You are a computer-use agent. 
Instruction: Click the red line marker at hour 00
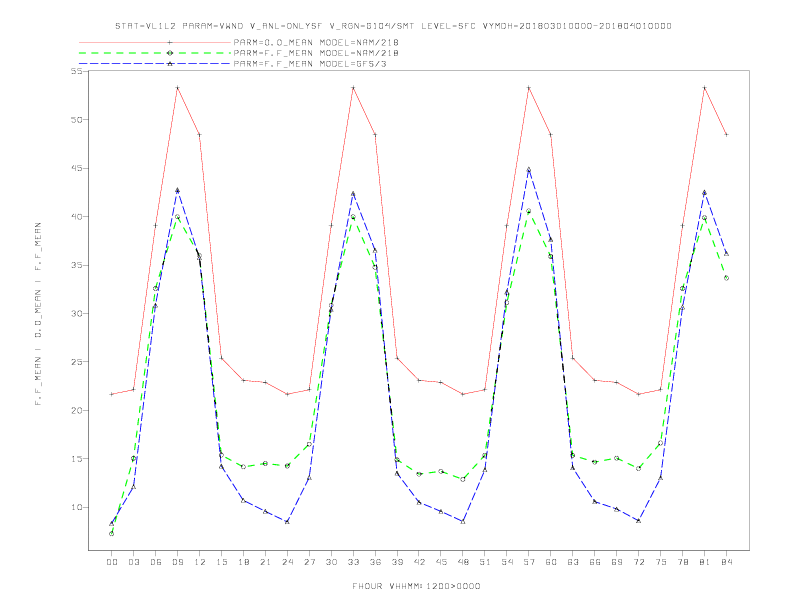[x=112, y=394]
